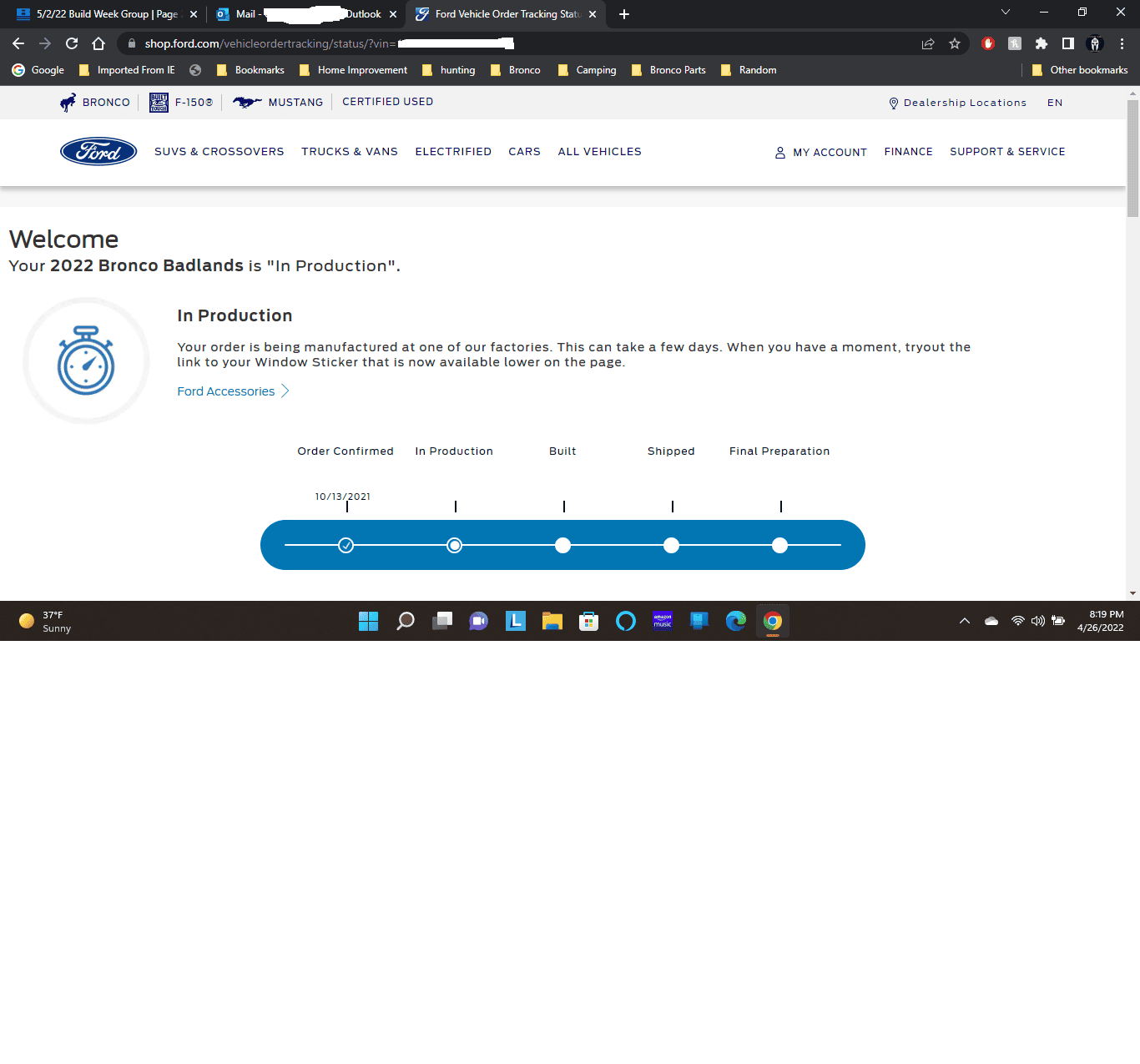Click the F-150 Built Ford Tough badge

159,102
